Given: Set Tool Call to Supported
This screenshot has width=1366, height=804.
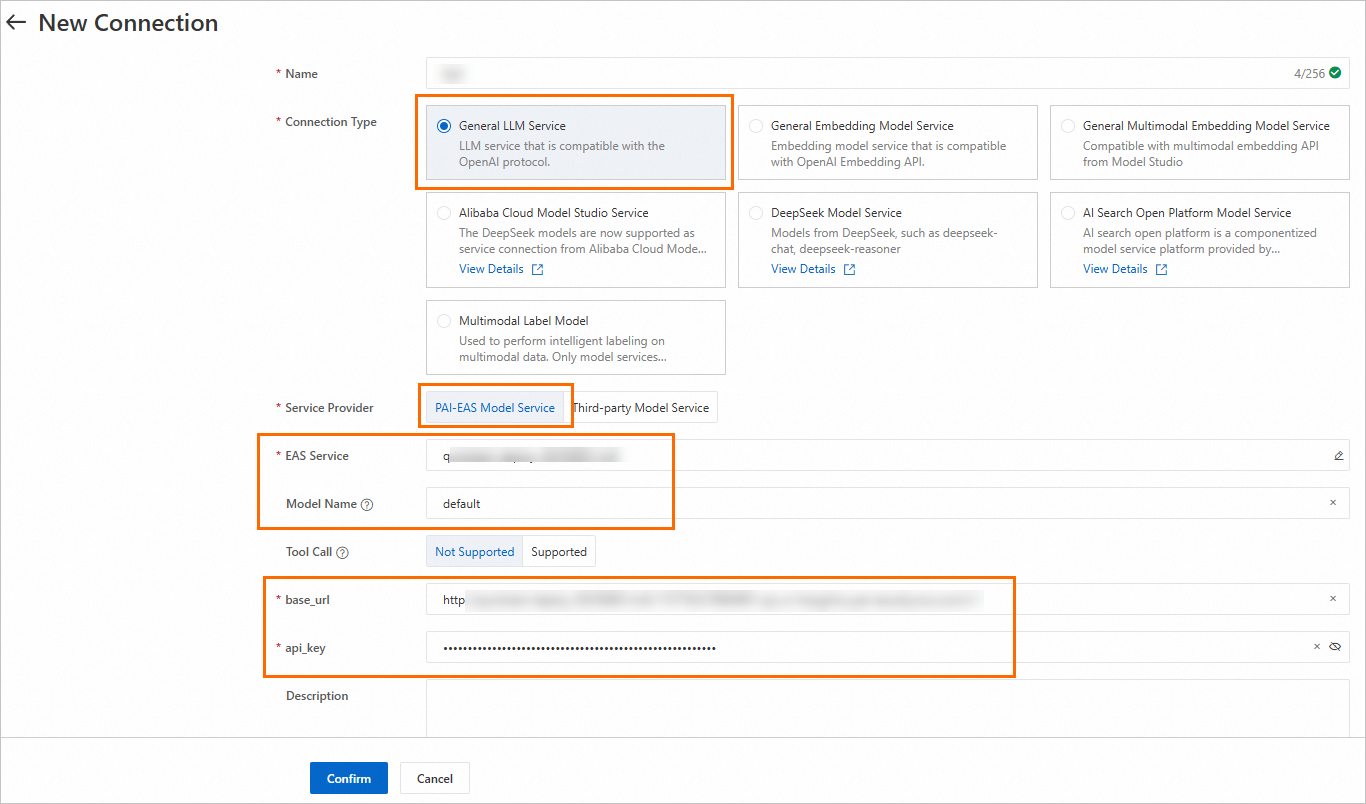Looking at the screenshot, I should pos(558,552).
